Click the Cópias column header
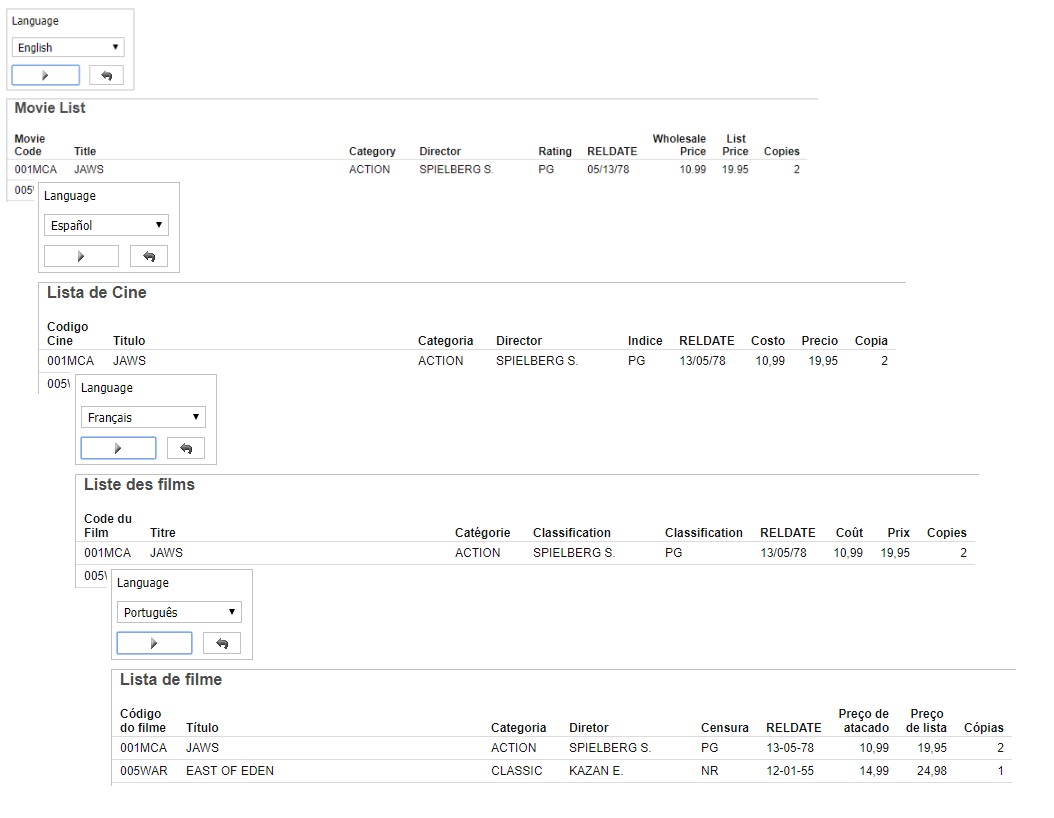 [983, 728]
